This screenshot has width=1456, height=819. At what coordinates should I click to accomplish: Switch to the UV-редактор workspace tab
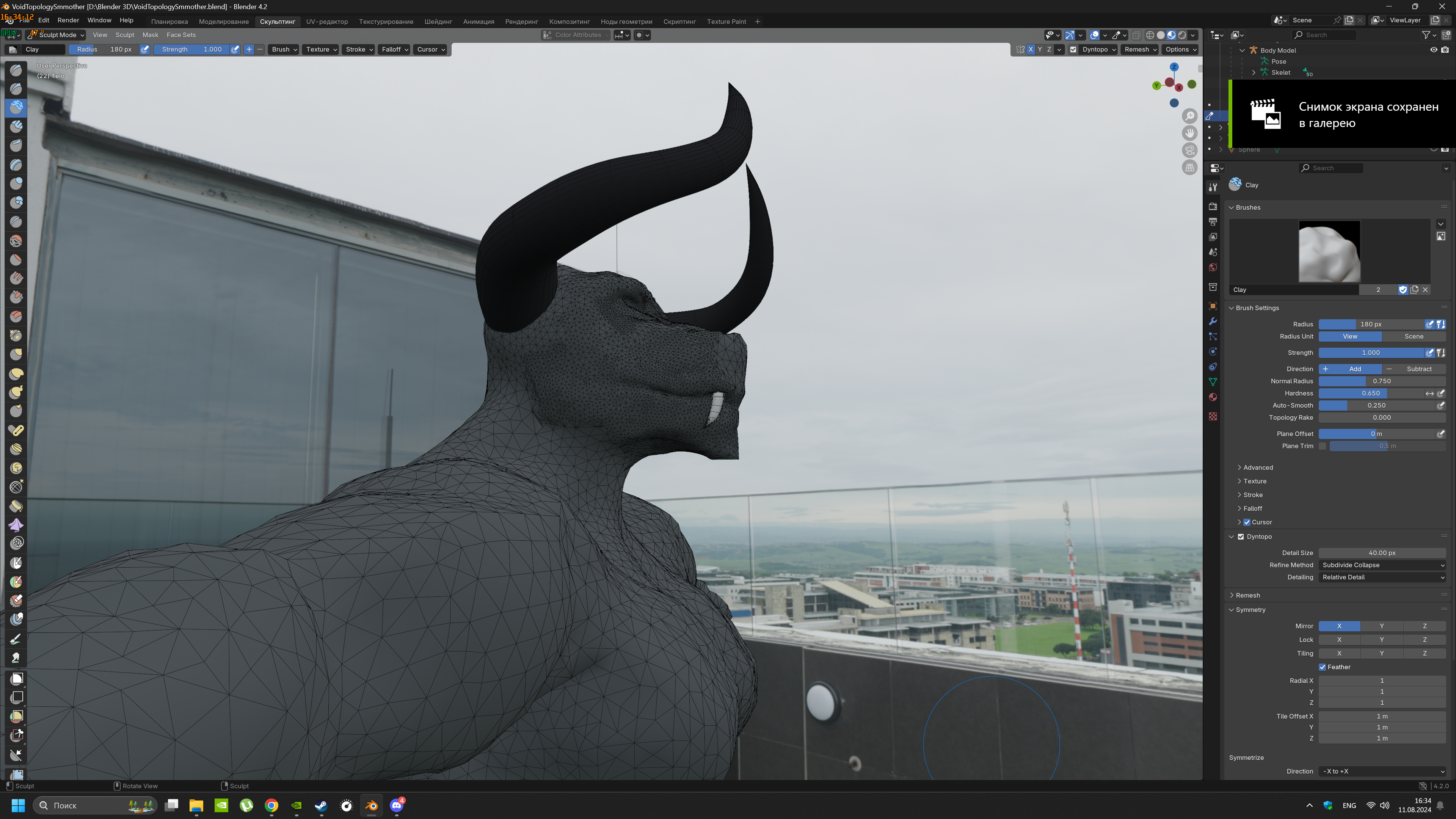(x=327, y=22)
